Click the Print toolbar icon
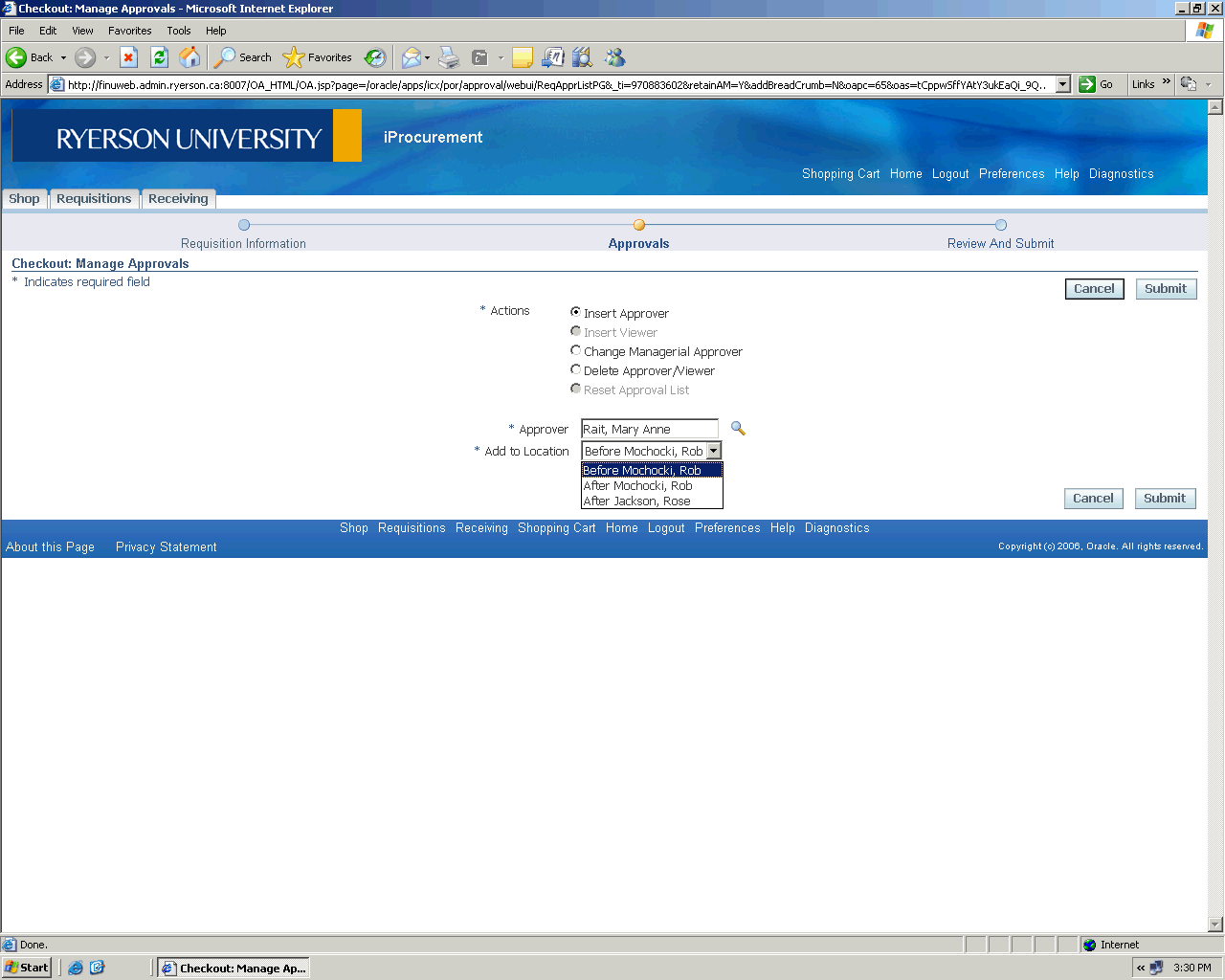 [449, 58]
